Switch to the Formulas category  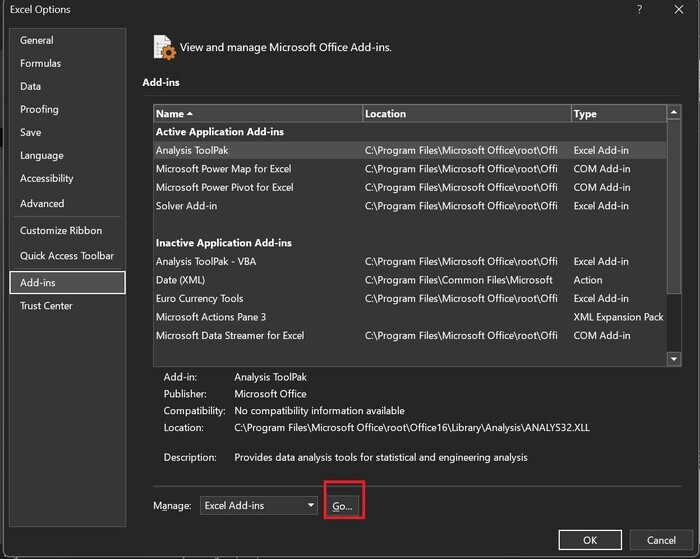[41, 63]
